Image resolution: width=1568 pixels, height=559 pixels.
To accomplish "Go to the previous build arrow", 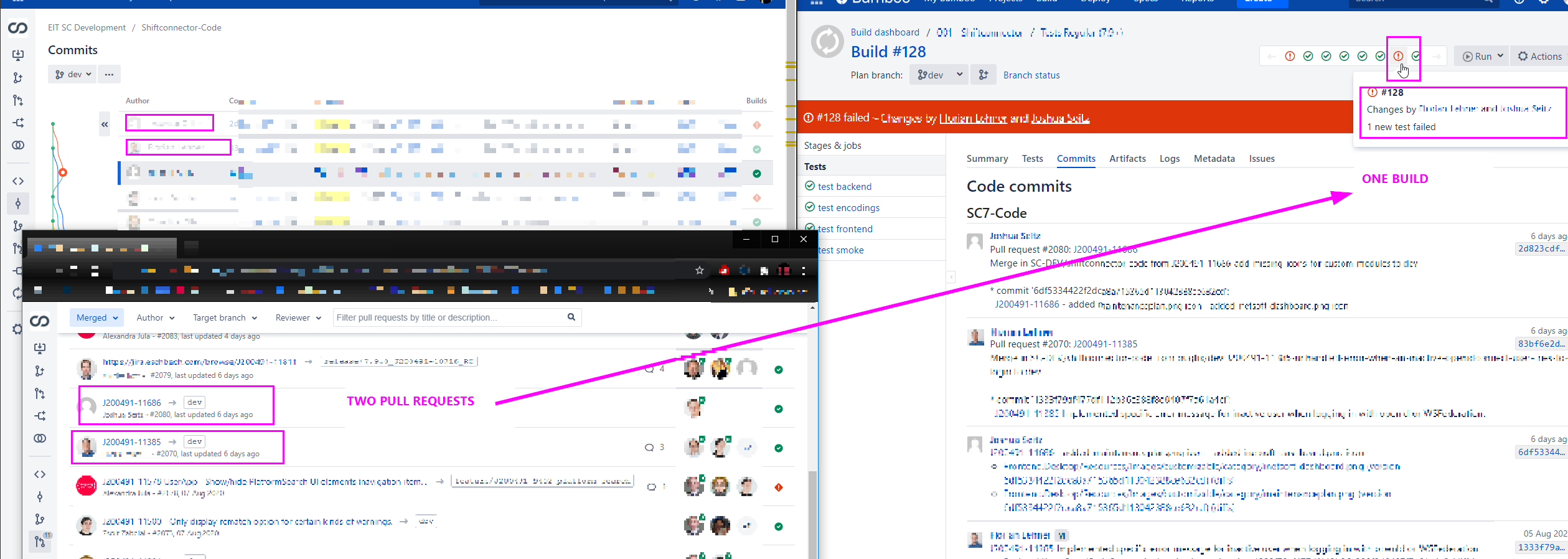I will (x=1271, y=56).
